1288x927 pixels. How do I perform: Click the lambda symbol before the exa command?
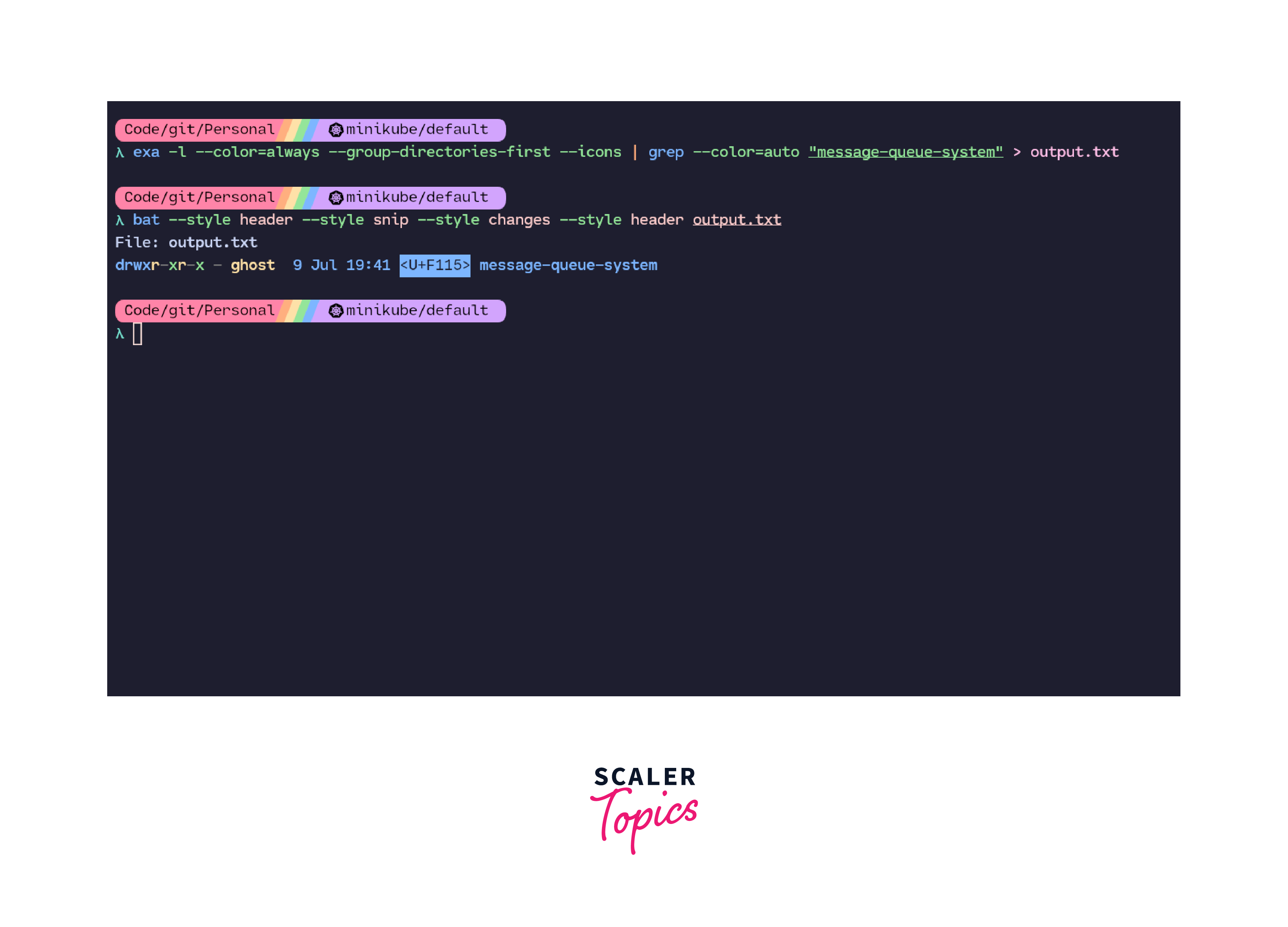tap(120, 153)
